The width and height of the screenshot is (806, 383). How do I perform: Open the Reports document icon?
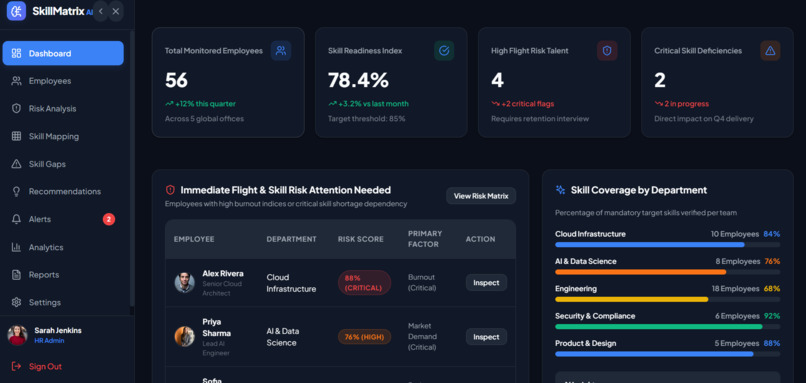click(x=16, y=275)
